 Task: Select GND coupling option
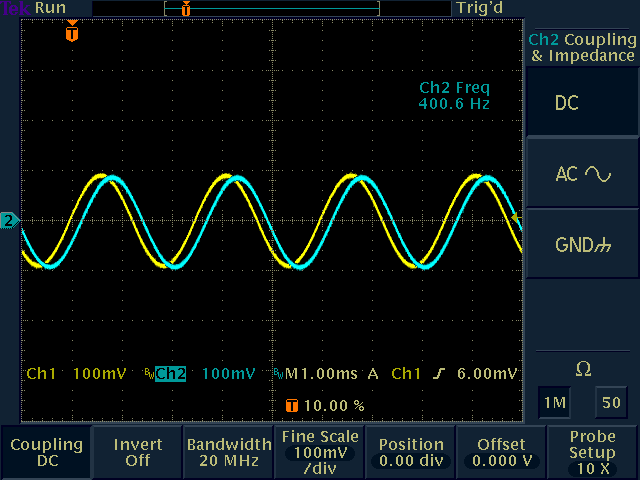tap(582, 245)
